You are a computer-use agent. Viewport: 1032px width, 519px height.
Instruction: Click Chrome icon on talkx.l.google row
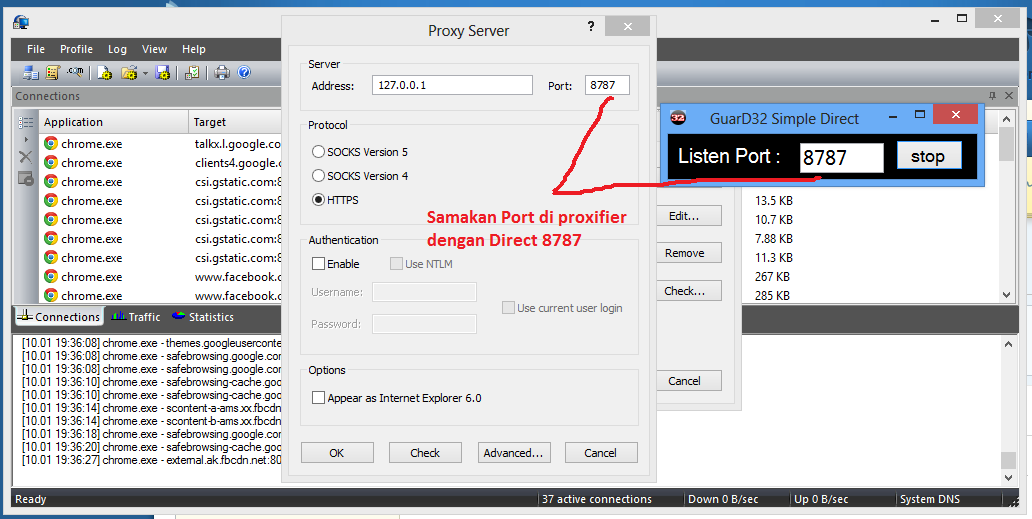click(x=51, y=143)
